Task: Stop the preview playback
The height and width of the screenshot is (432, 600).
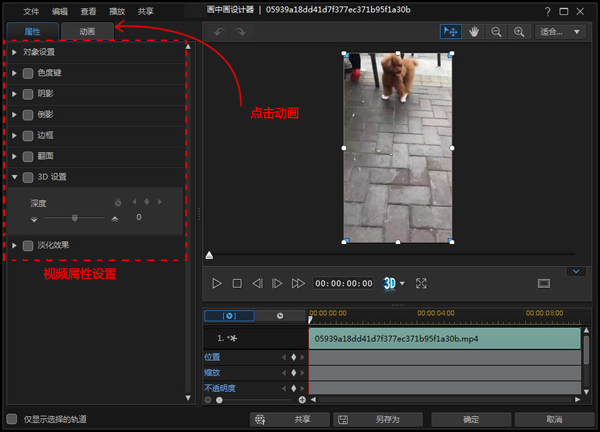Action: click(x=237, y=284)
